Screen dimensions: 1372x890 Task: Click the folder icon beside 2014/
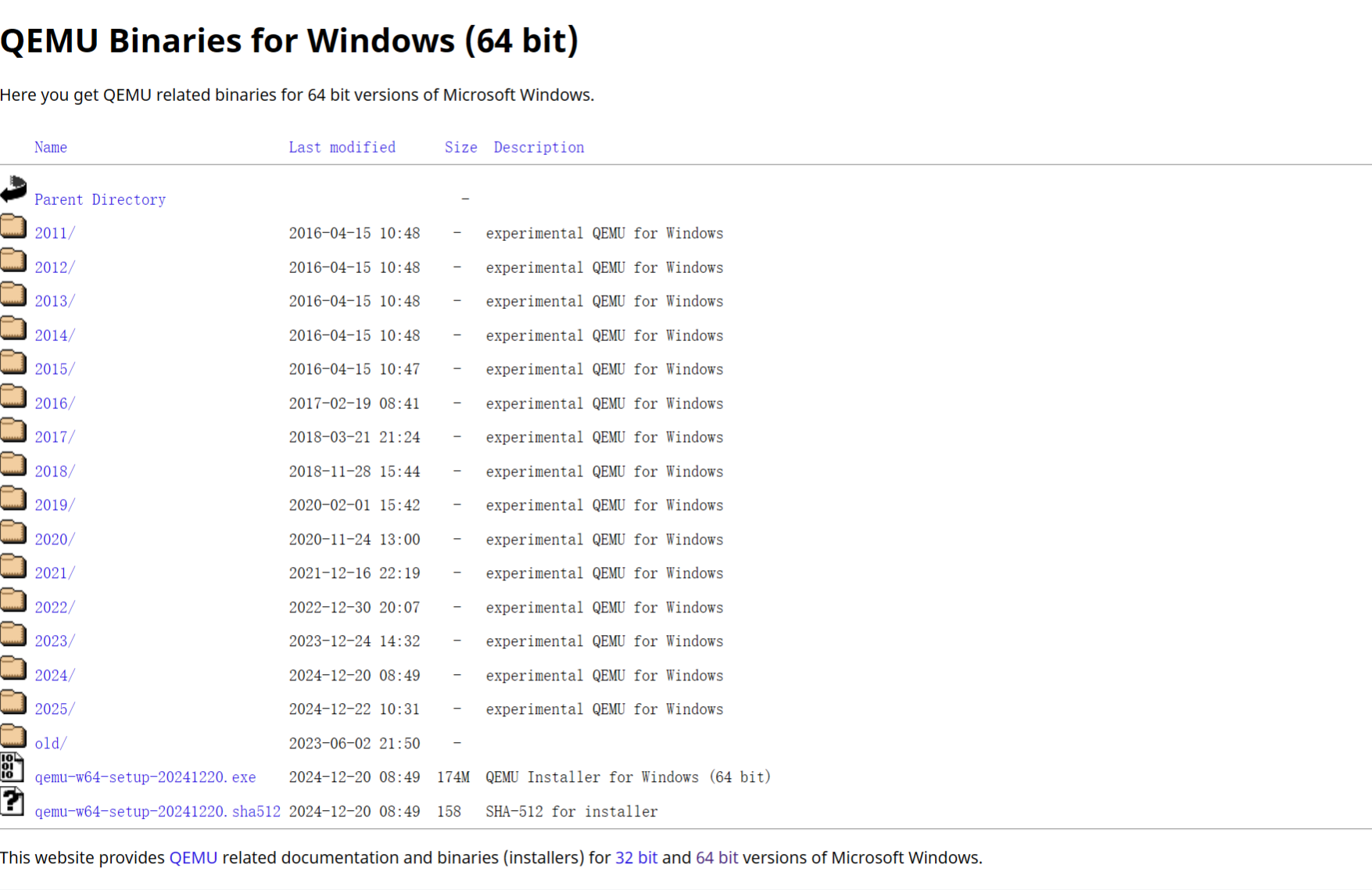pyautogui.click(x=13, y=328)
